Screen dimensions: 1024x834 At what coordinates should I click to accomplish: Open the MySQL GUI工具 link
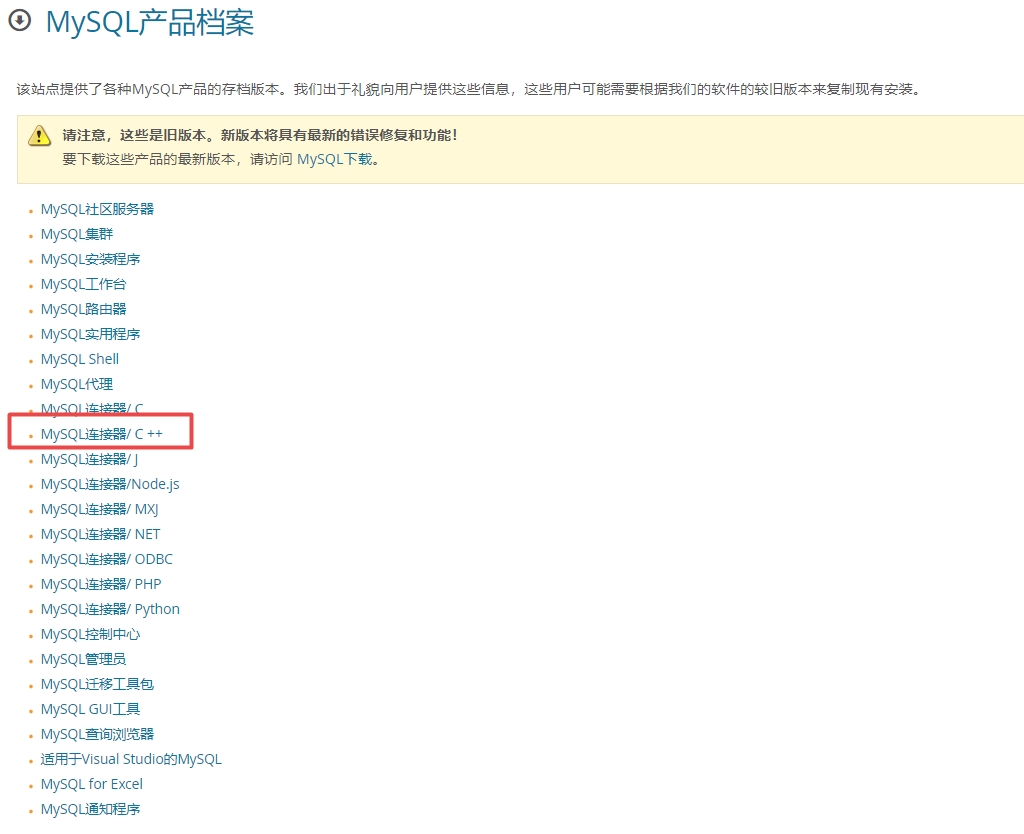90,709
